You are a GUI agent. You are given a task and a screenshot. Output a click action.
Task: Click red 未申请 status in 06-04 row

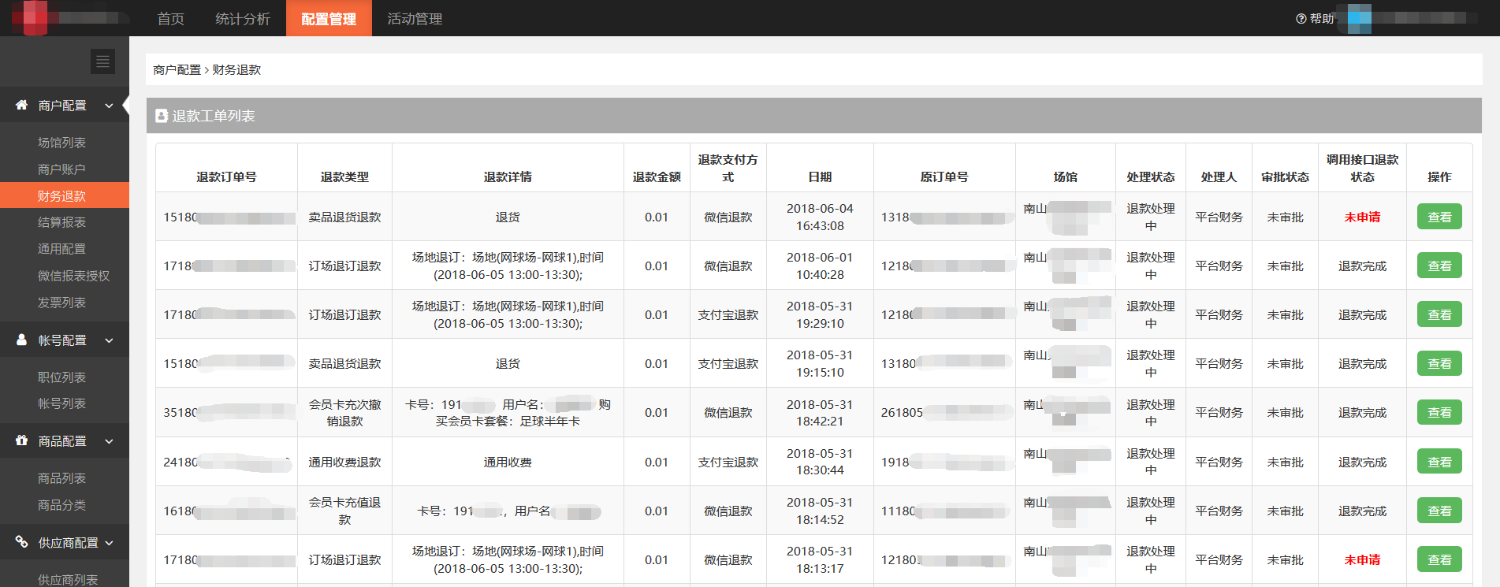1362,217
